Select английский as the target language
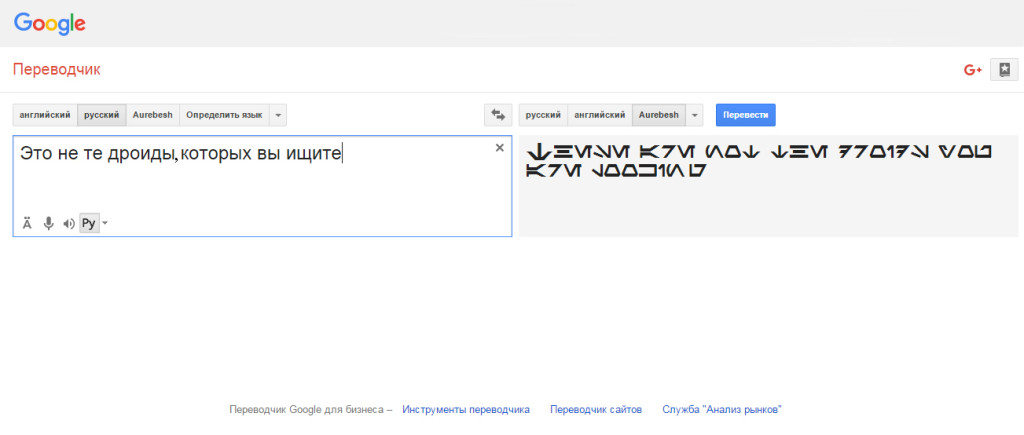Viewport: 1024px width, 435px height. tap(600, 115)
